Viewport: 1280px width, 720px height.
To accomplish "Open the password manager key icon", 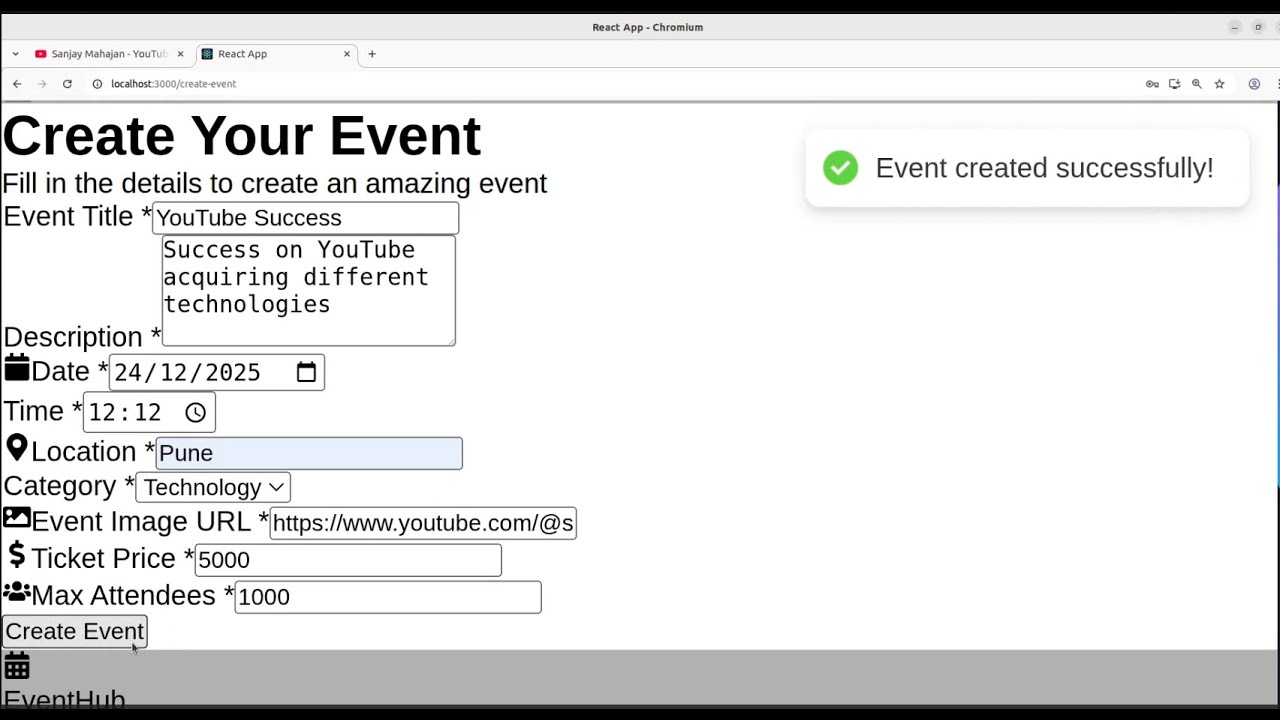I will click(1152, 84).
